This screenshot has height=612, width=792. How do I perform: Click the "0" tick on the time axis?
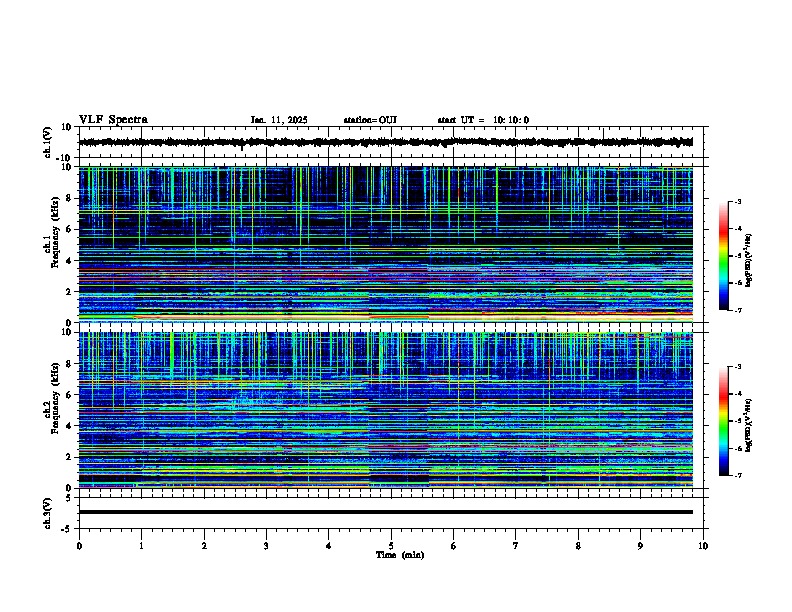click(79, 546)
